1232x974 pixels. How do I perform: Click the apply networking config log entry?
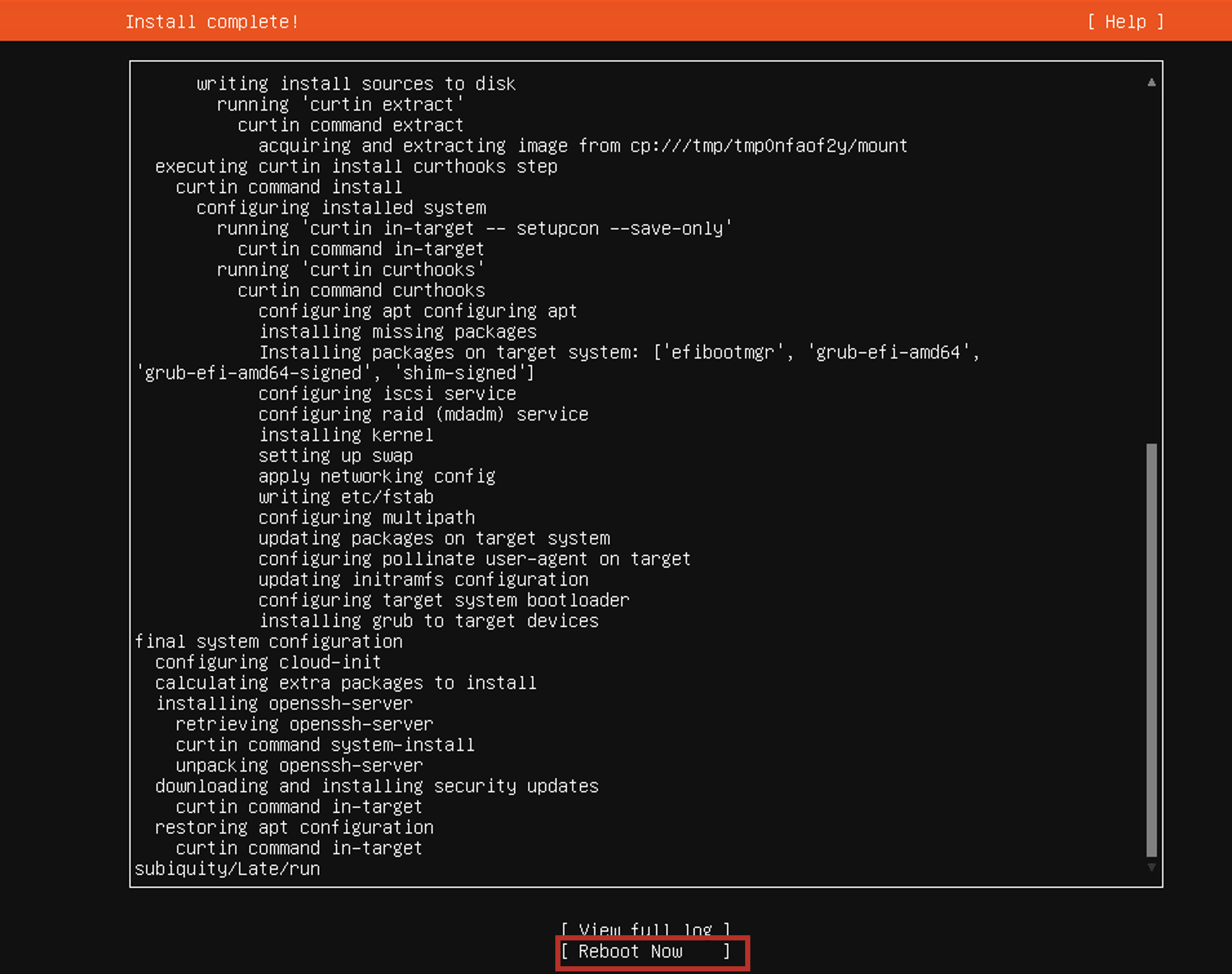(x=377, y=476)
